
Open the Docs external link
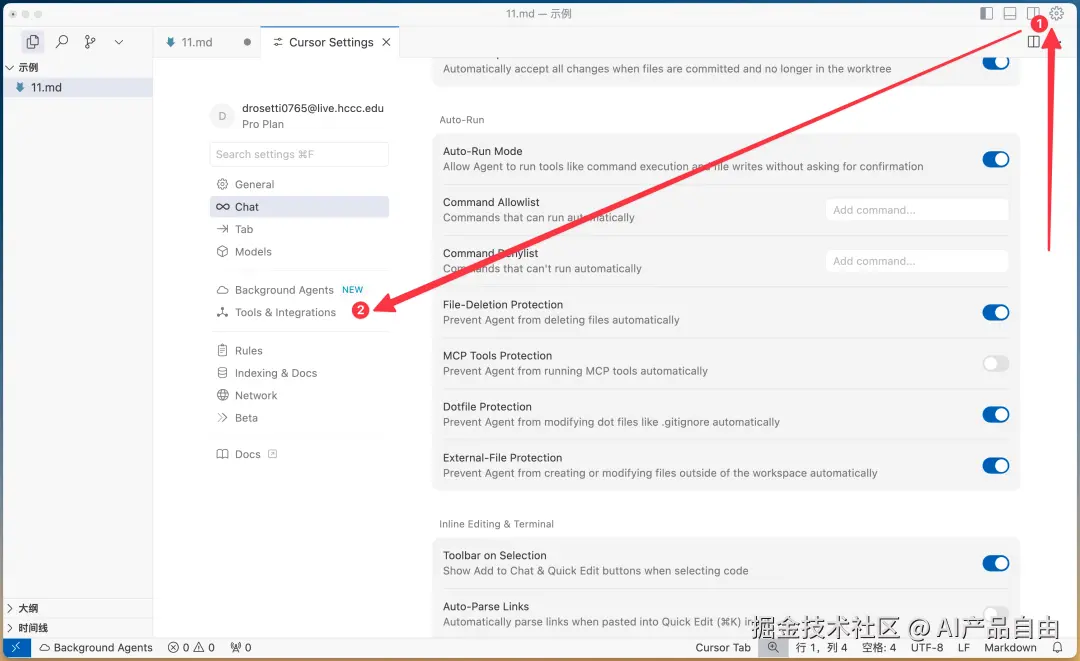(x=247, y=454)
